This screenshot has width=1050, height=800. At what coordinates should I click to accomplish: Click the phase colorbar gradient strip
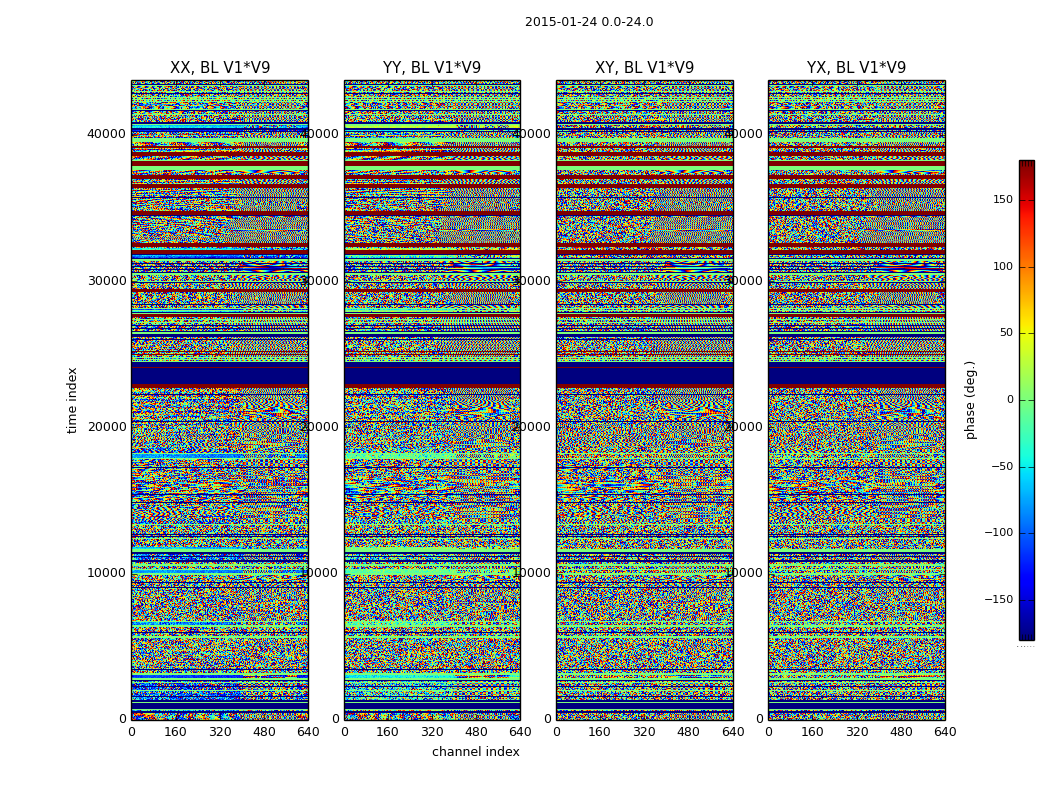pyautogui.click(x=1027, y=400)
